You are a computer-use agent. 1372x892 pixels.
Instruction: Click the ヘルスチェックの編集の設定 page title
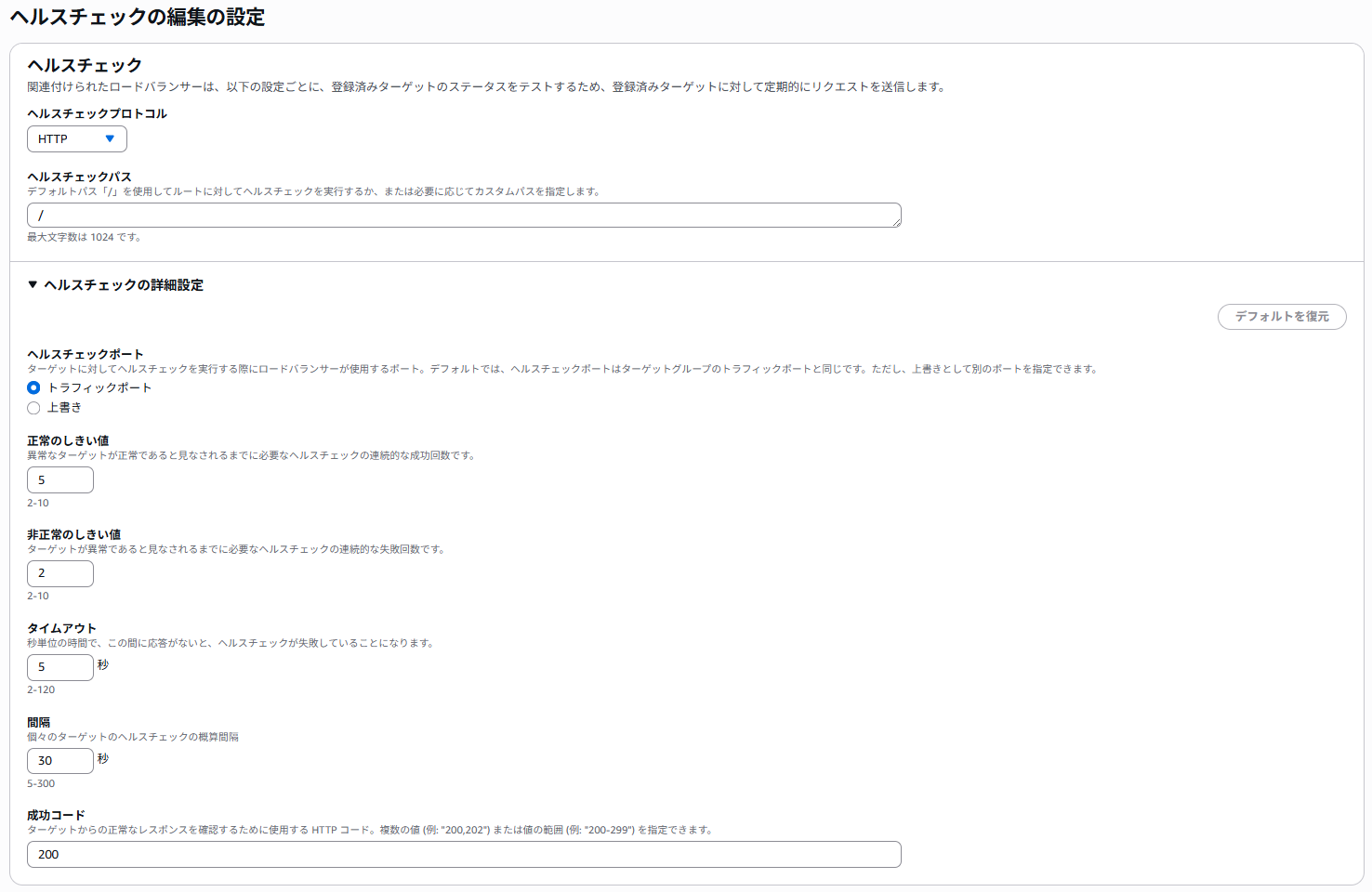138,17
